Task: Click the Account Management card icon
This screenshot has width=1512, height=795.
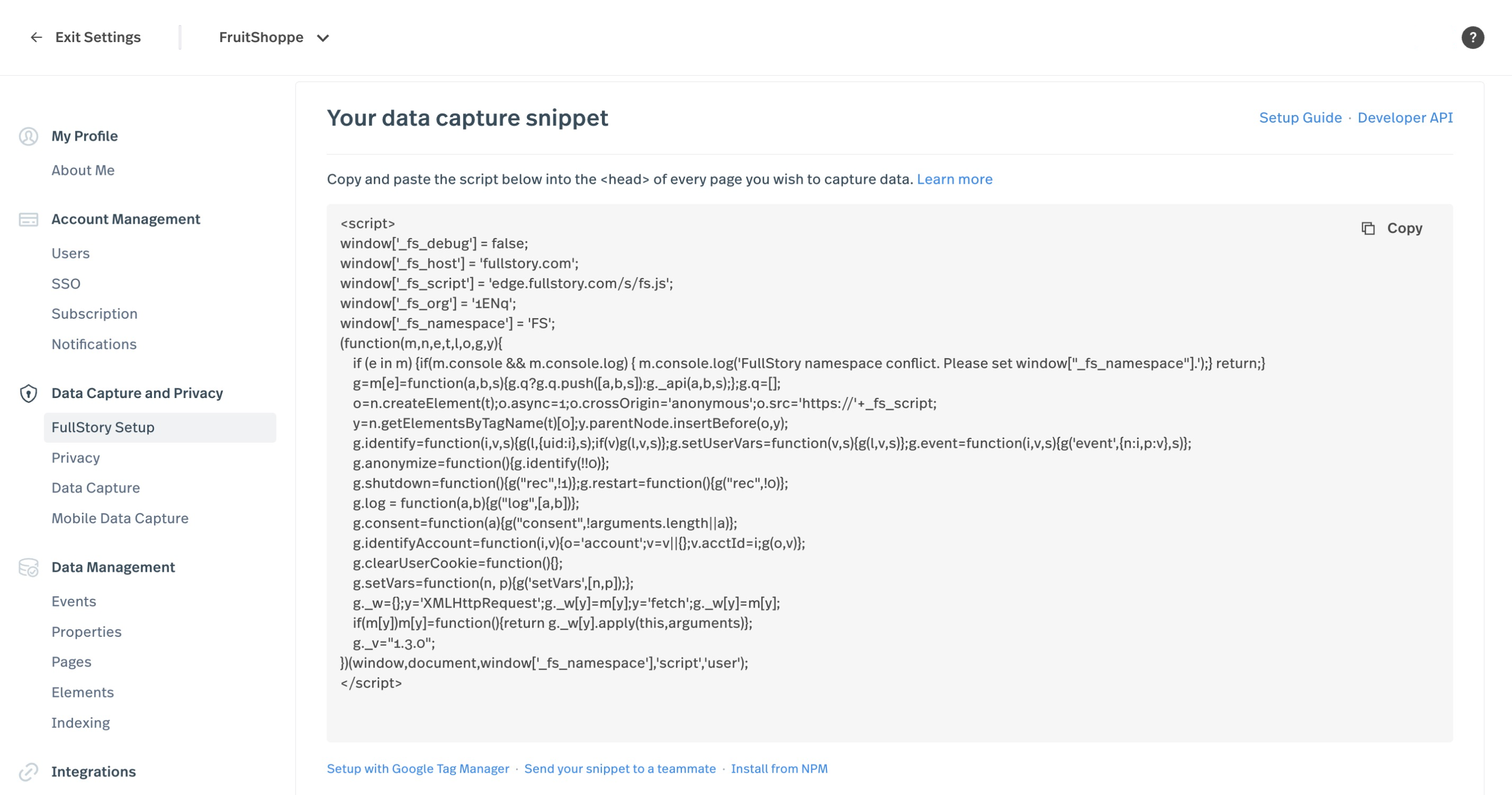Action: tap(28, 220)
